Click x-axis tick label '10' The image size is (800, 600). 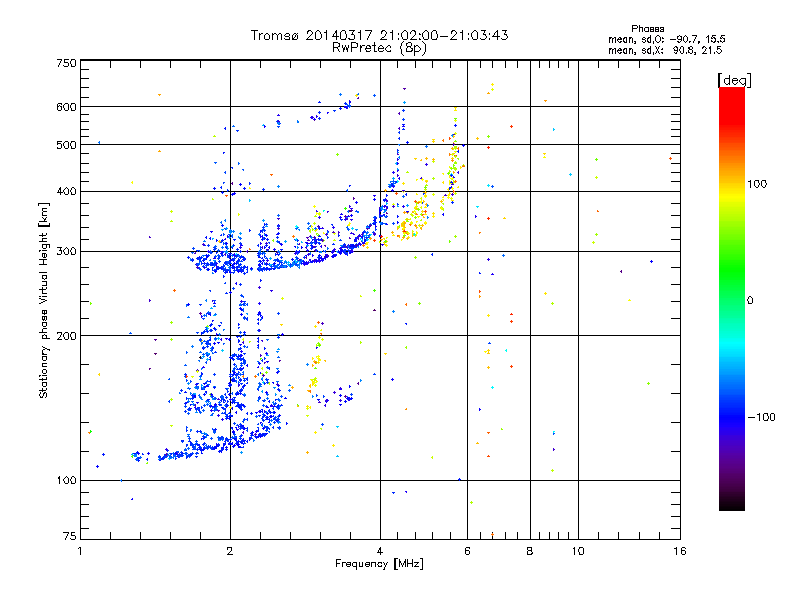578,551
